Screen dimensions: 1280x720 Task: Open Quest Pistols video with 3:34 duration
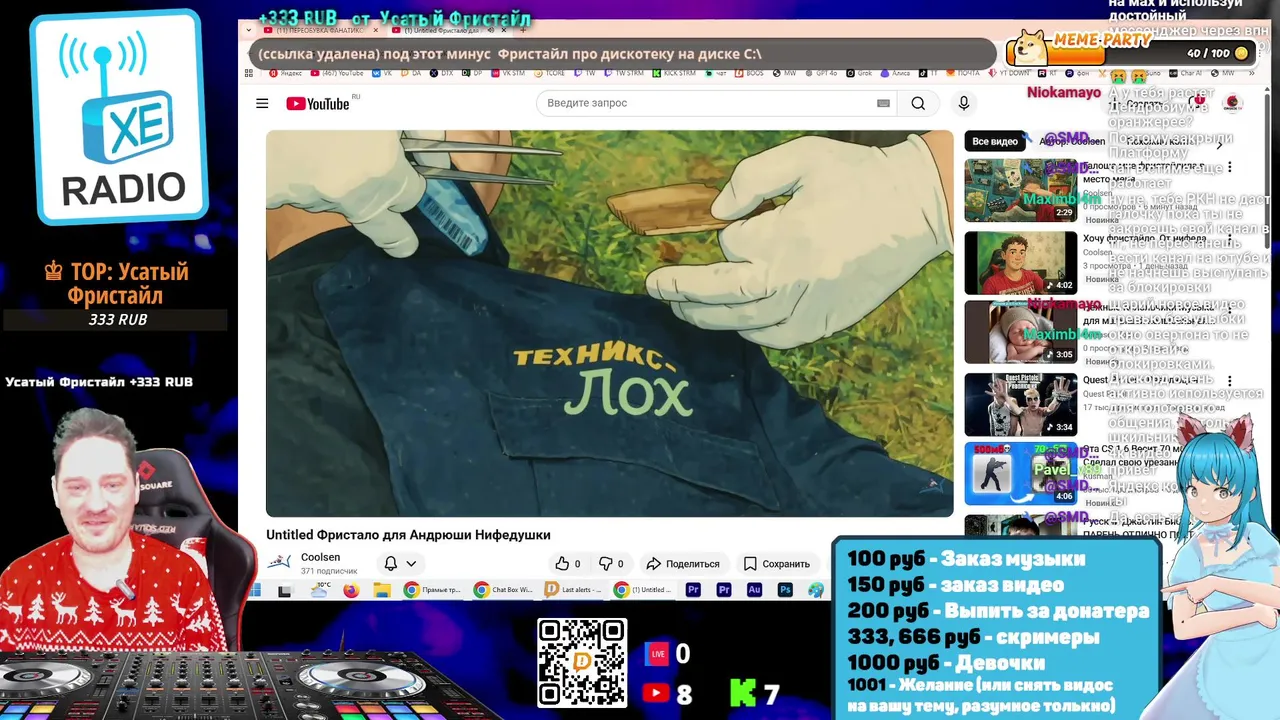point(1020,404)
